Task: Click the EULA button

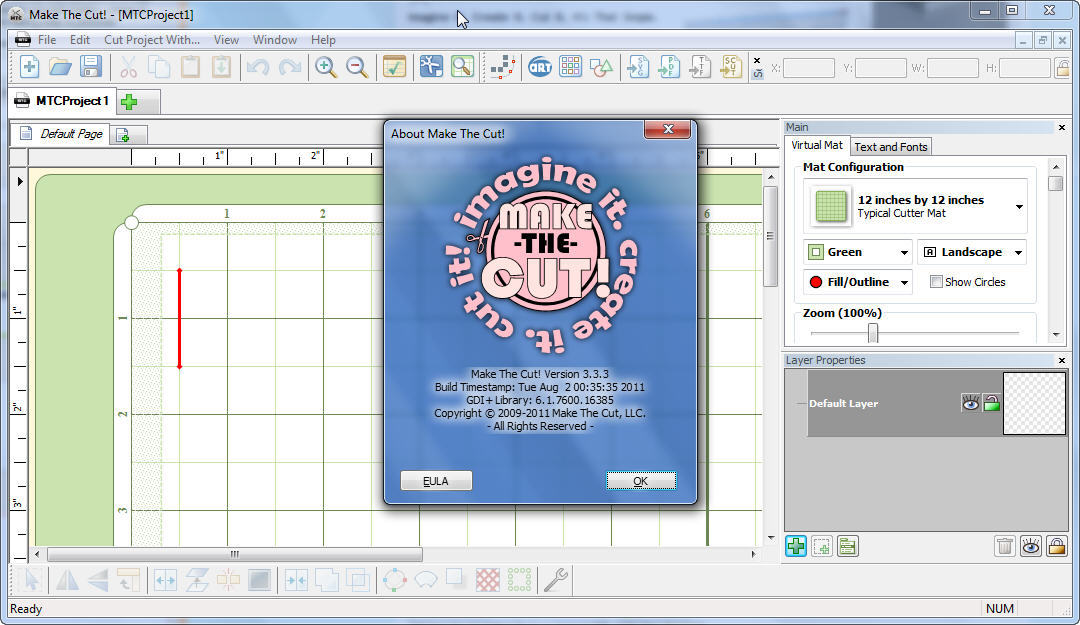Action: click(436, 481)
